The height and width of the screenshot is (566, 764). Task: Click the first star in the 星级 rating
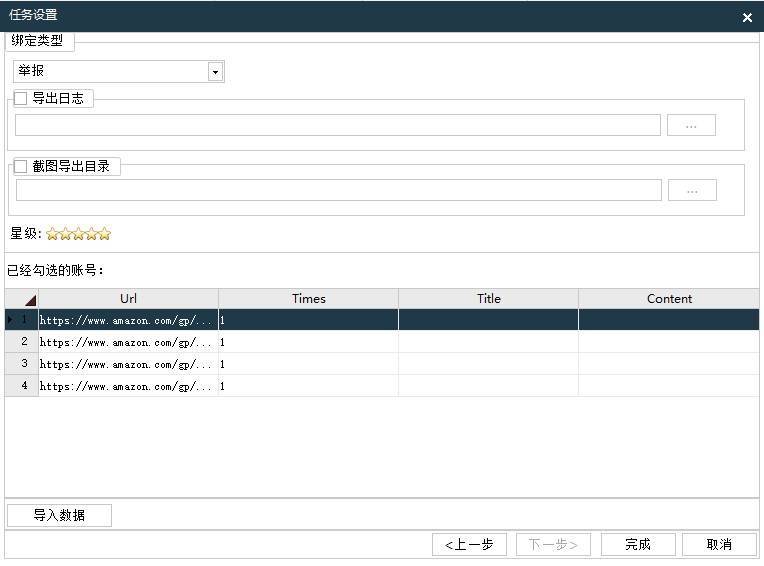click(53, 234)
